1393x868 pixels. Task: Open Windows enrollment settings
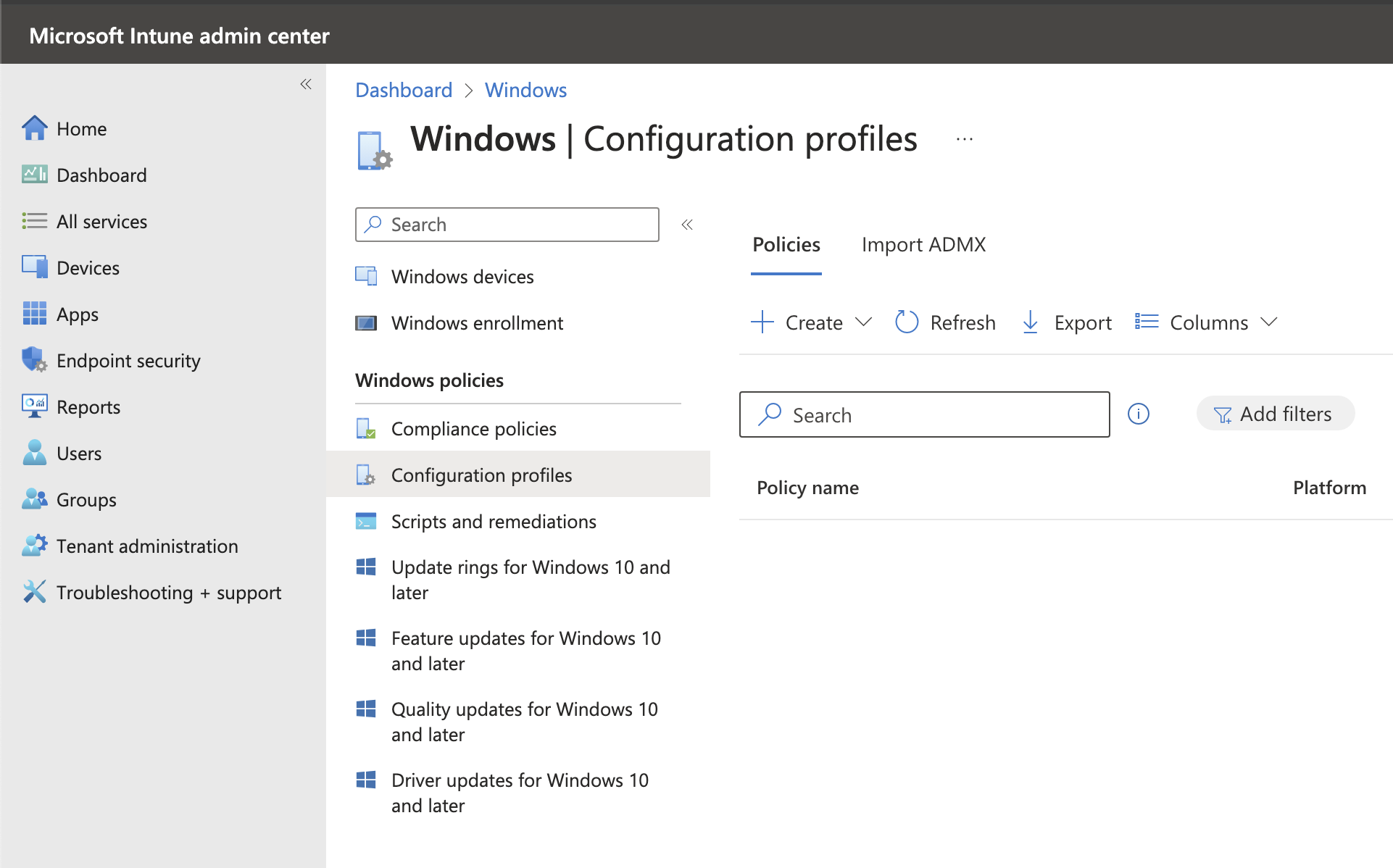pos(476,322)
